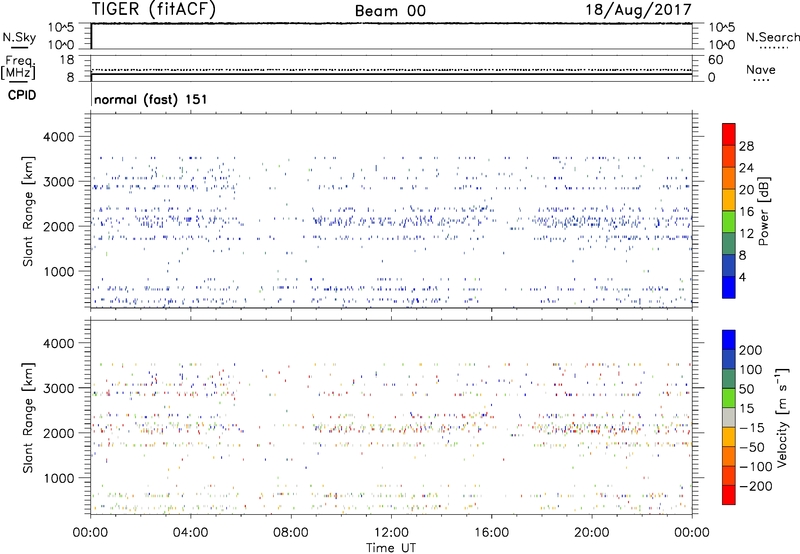The height and width of the screenshot is (554, 800).
Task: Click the Slant Range [km] label of Velocity panel
Action: [x=28, y=417]
